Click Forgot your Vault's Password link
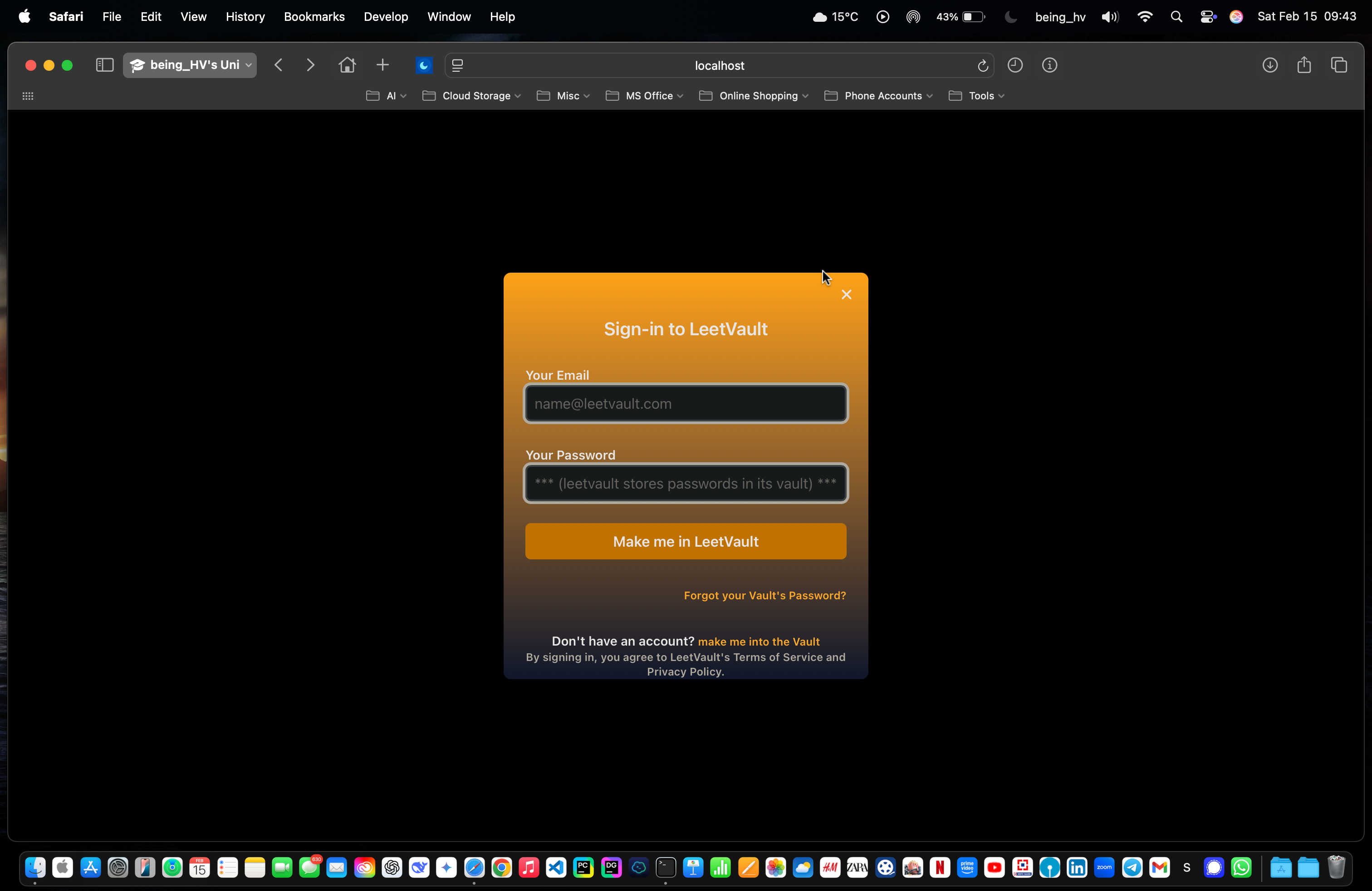Screen dimensions: 1372x891 (x=764, y=595)
